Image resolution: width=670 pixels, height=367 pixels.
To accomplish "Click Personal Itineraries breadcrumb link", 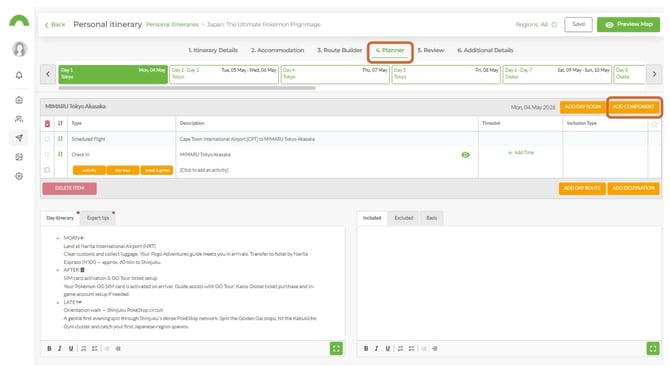I will coord(172,25).
